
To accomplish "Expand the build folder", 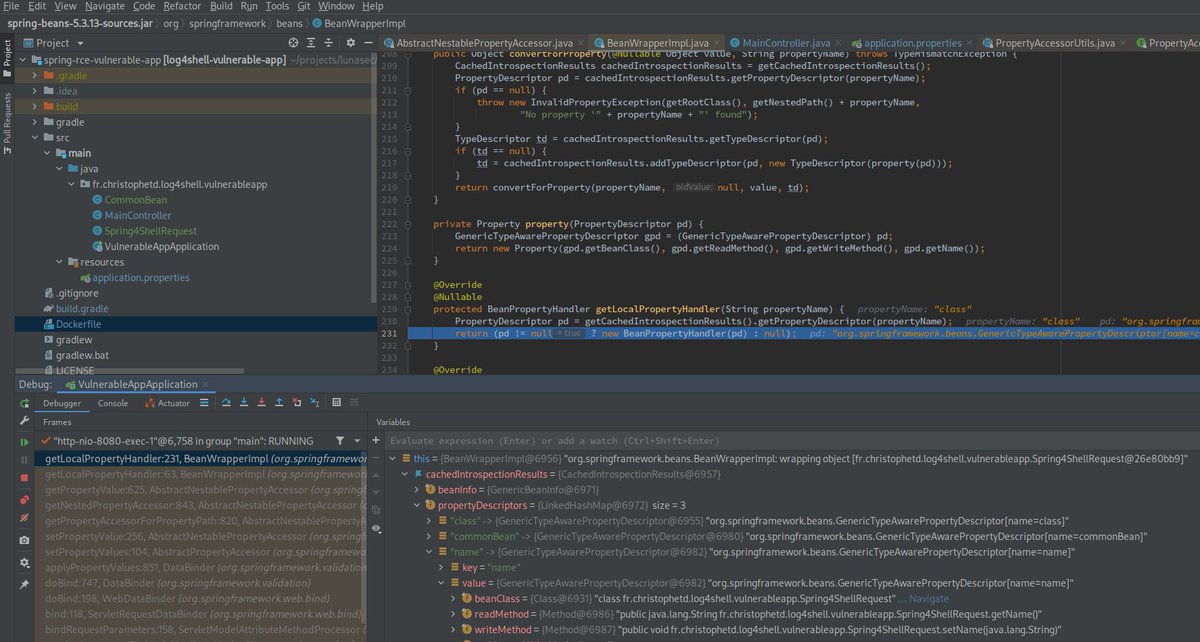I will (x=35, y=106).
